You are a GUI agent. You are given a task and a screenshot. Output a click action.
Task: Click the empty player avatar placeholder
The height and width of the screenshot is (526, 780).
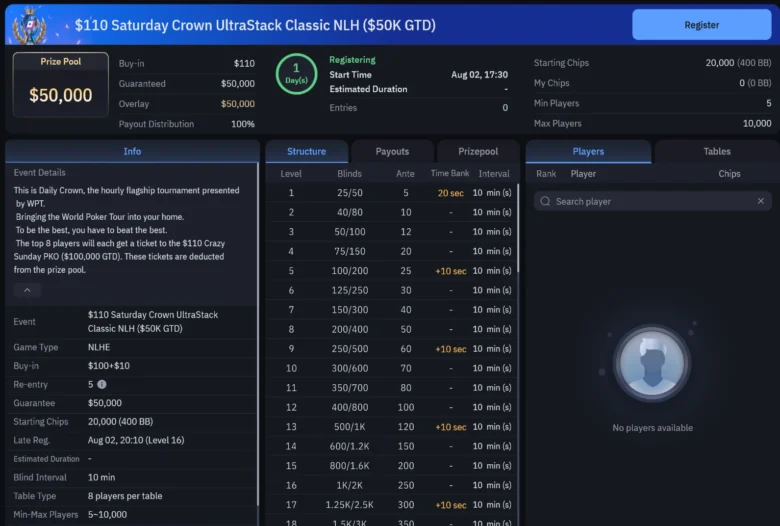pyautogui.click(x=652, y=363)
